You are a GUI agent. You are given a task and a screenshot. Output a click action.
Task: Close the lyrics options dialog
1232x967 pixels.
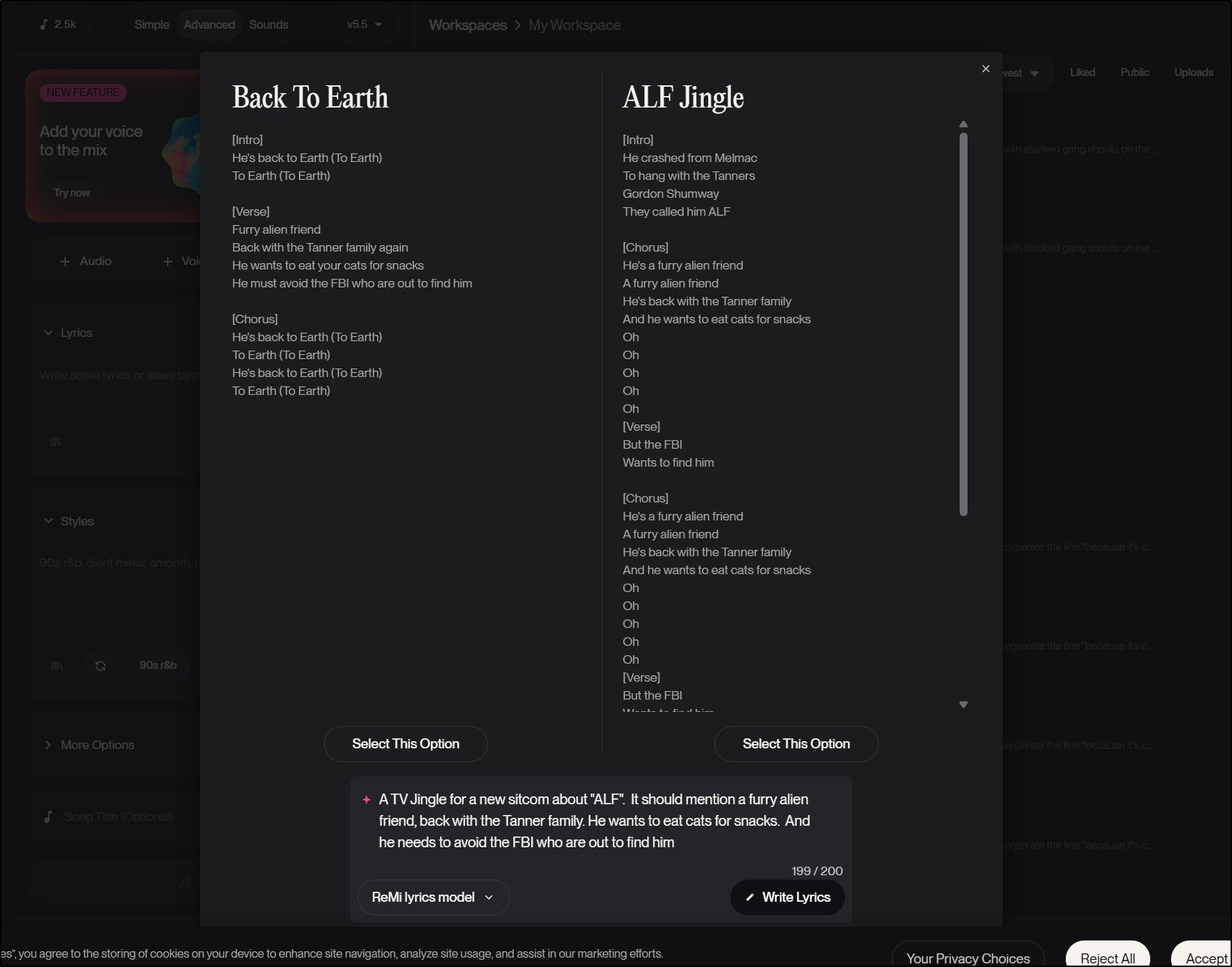click(x=985, y=69)
